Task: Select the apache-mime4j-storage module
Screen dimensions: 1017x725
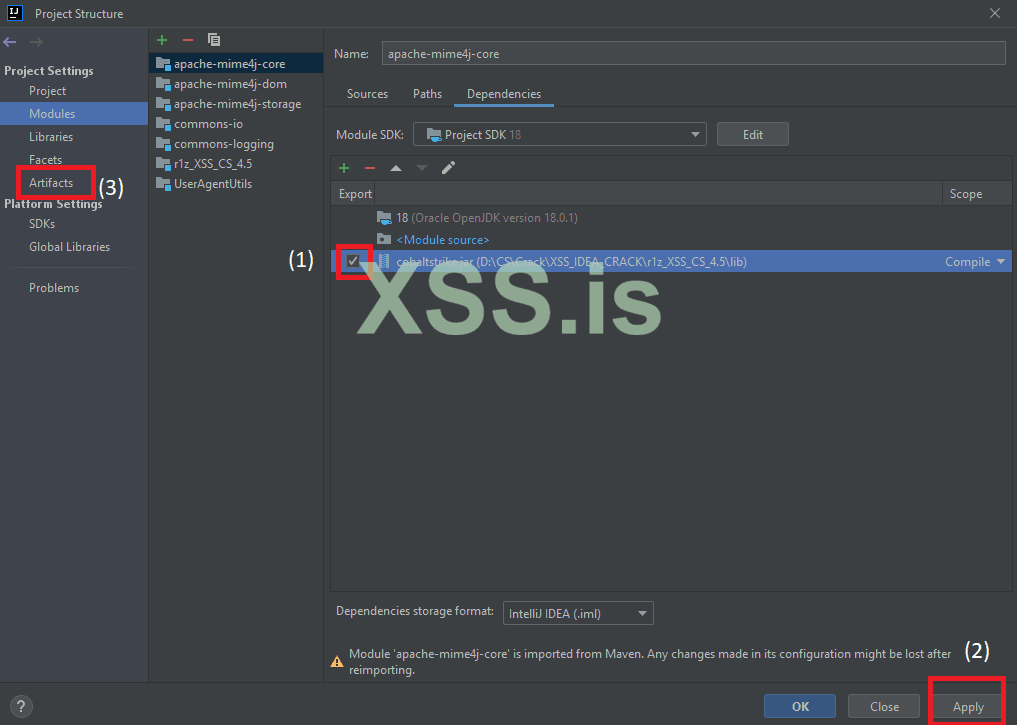Action: coord(237,104)
